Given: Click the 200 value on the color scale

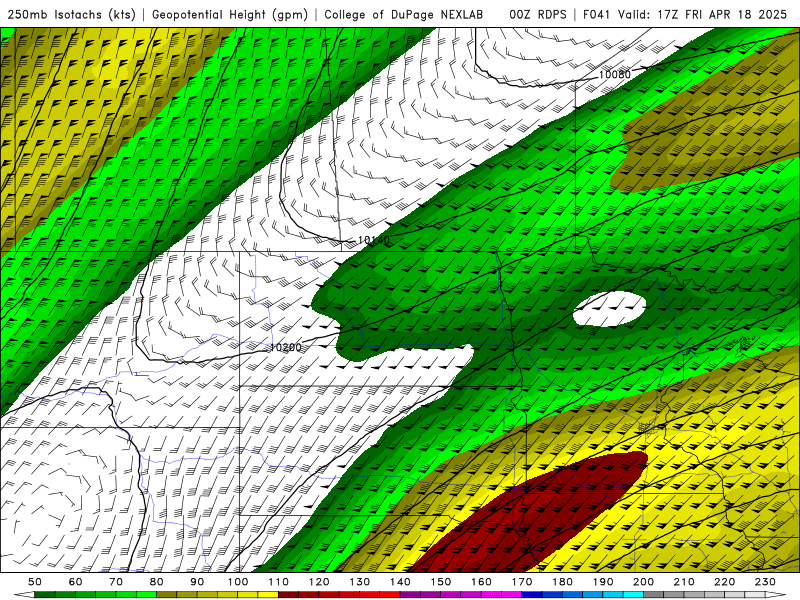Looking at the screenshot, I should pyautogui.click(x=644, y=582).
